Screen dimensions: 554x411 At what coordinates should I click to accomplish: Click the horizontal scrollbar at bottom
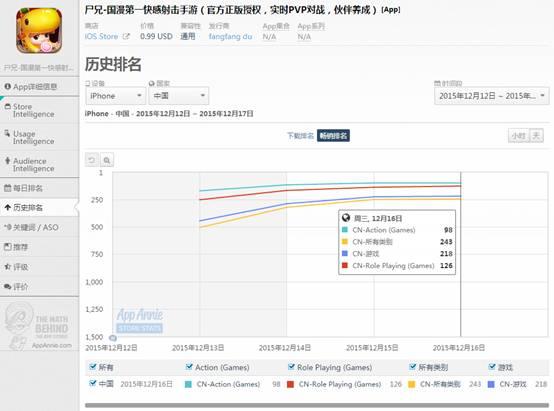tap(317, 405)
